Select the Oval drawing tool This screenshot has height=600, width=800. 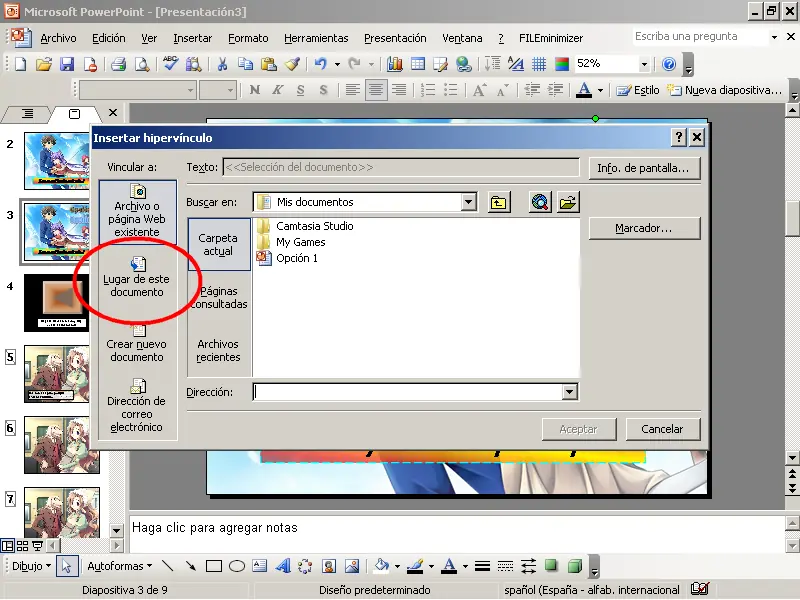pos(237,566)
